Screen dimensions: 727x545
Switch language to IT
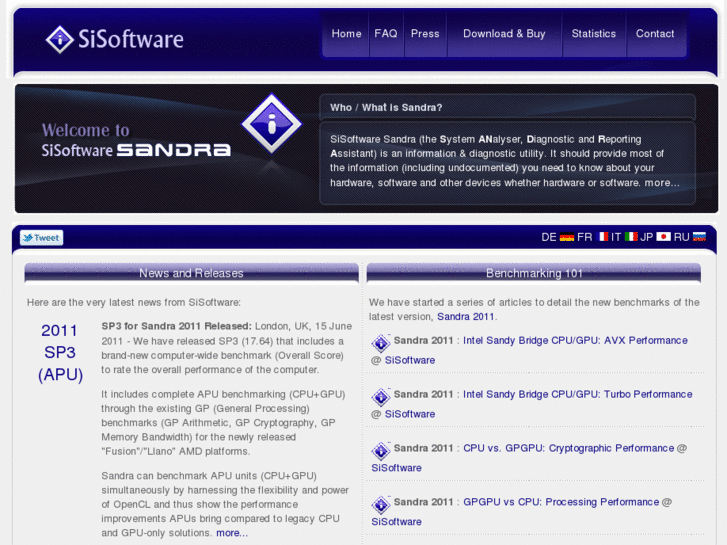pyautogui.click(x=616, y=237)
